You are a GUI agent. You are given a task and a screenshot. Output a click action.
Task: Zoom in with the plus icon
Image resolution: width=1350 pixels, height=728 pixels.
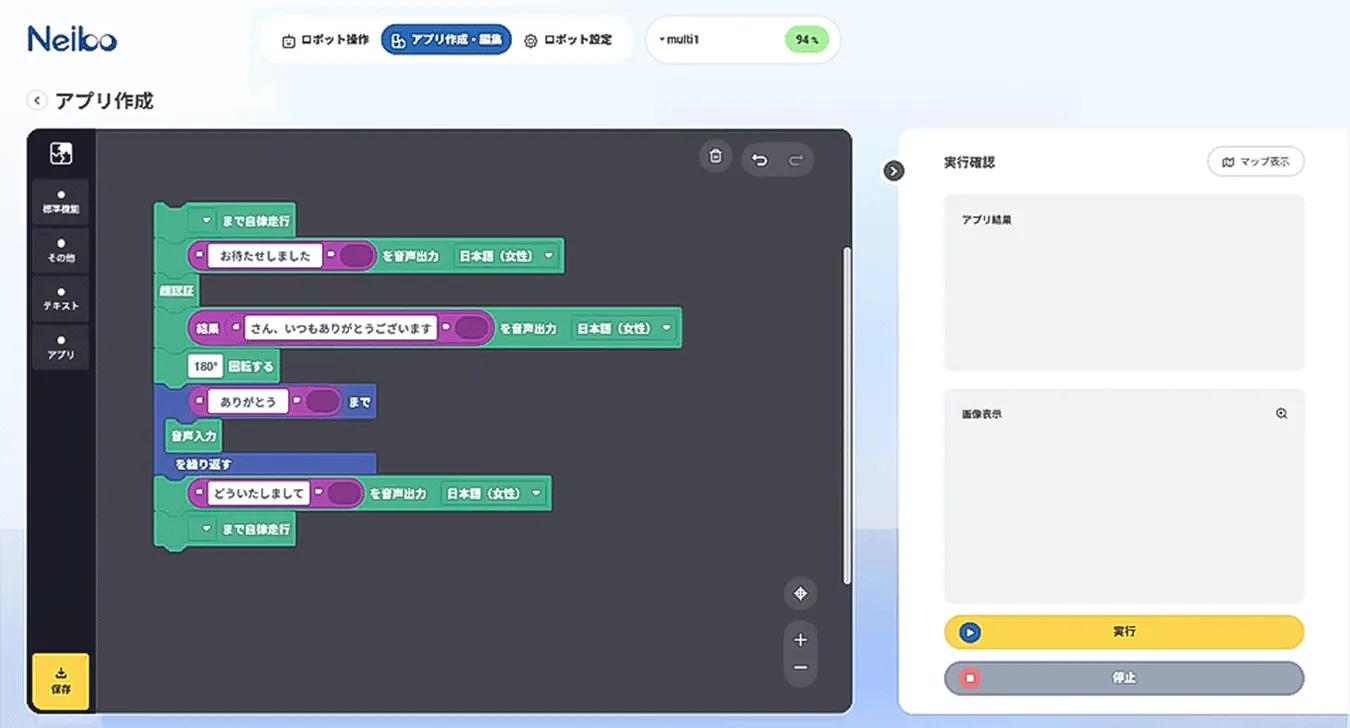click(x=800, y=640)
